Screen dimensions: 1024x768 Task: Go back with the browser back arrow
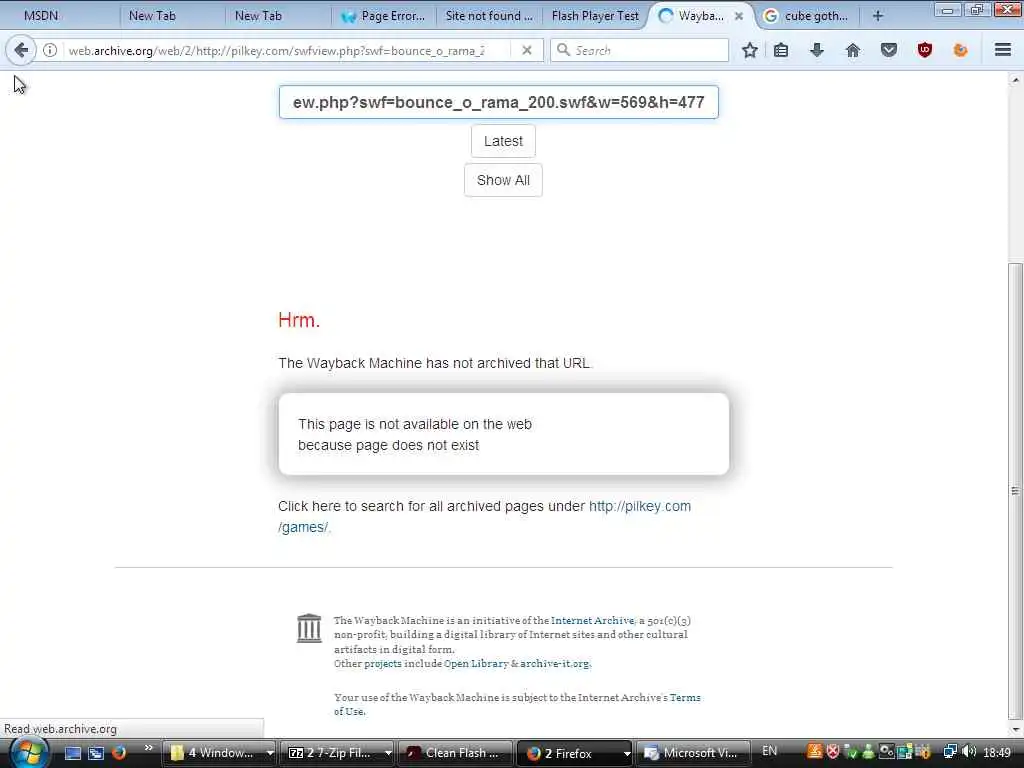coord(21,50)
